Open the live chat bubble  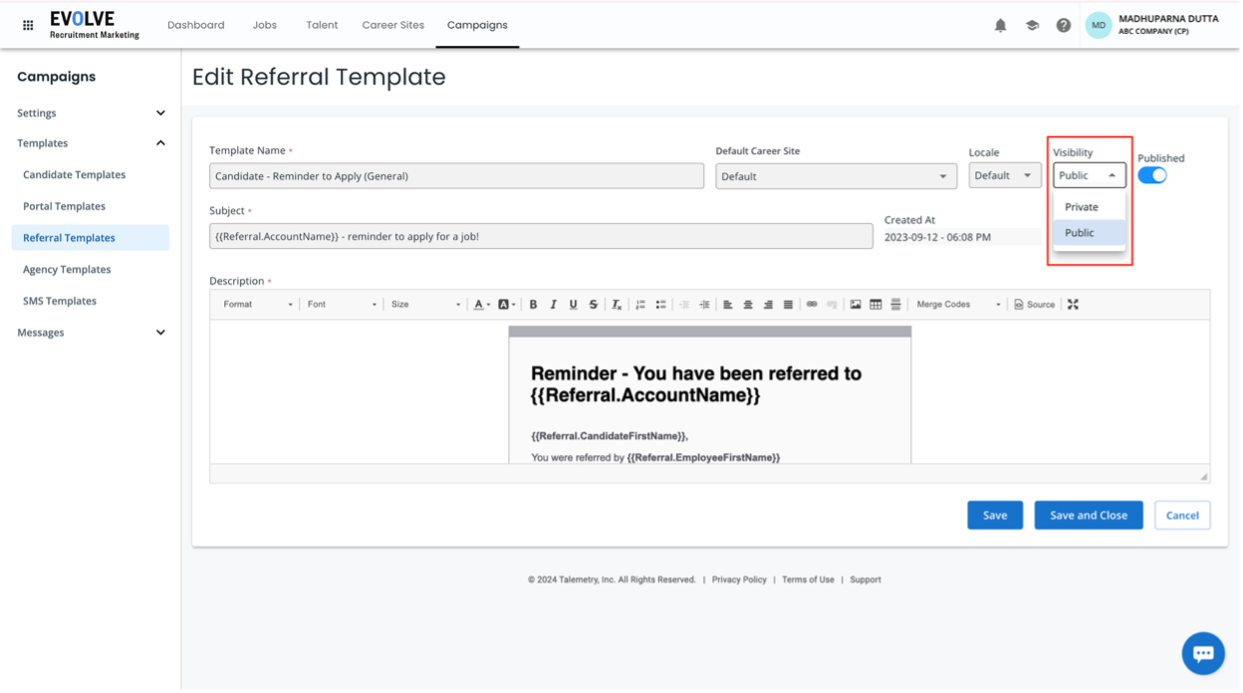[x=1203, y=653]
